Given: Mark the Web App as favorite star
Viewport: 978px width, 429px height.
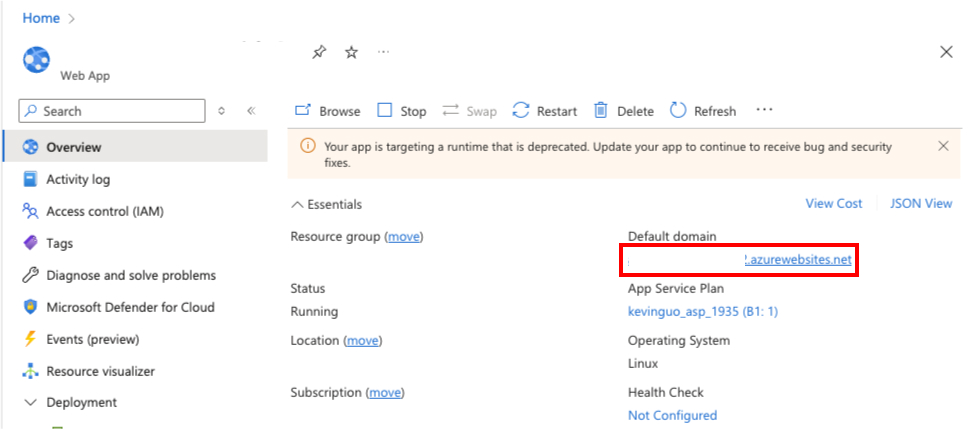Looking at the screenshot, I should (352, 52).
